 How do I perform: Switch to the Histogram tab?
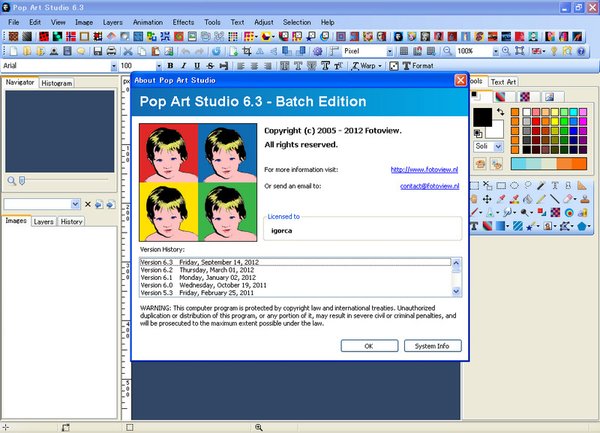click(x=56, y=83)
